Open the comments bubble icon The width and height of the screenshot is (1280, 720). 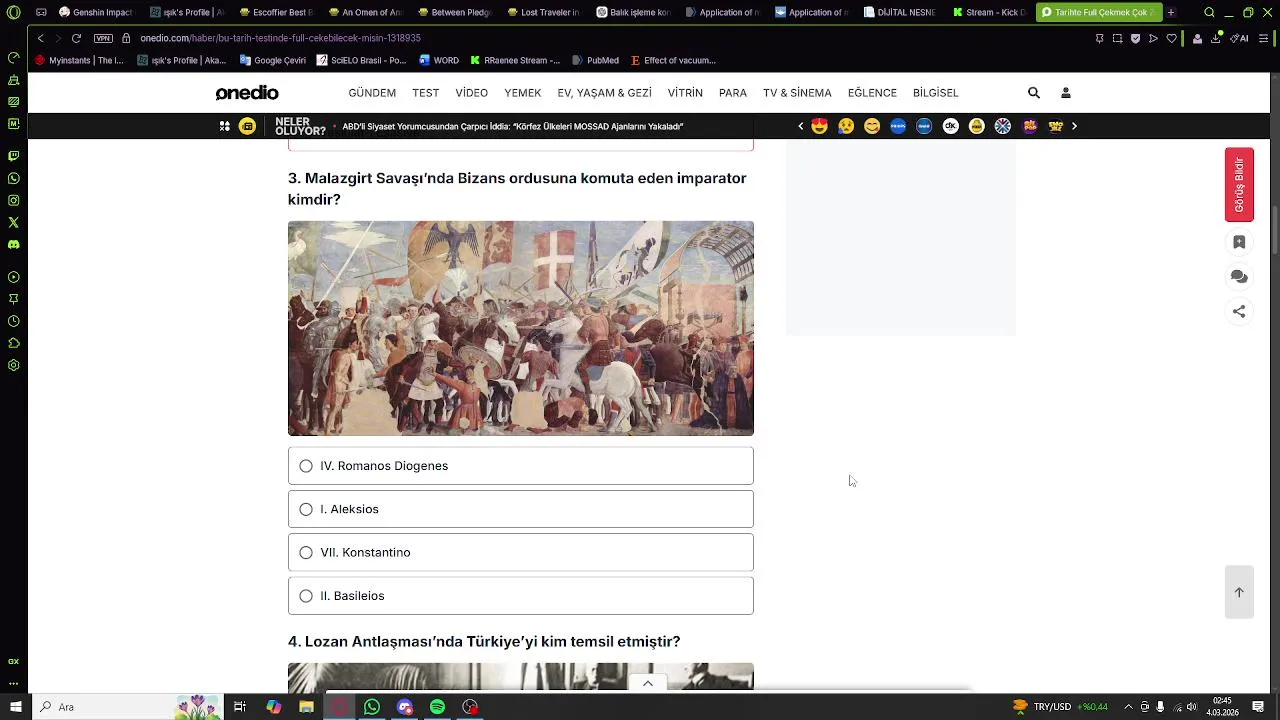1239,277
